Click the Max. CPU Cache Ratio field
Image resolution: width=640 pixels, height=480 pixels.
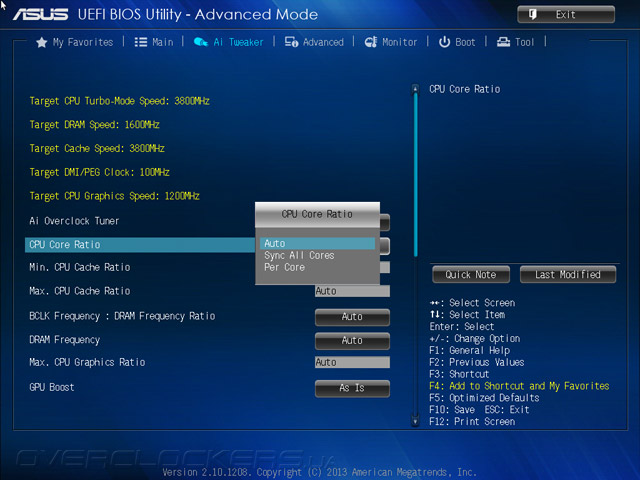click(352, 291)
